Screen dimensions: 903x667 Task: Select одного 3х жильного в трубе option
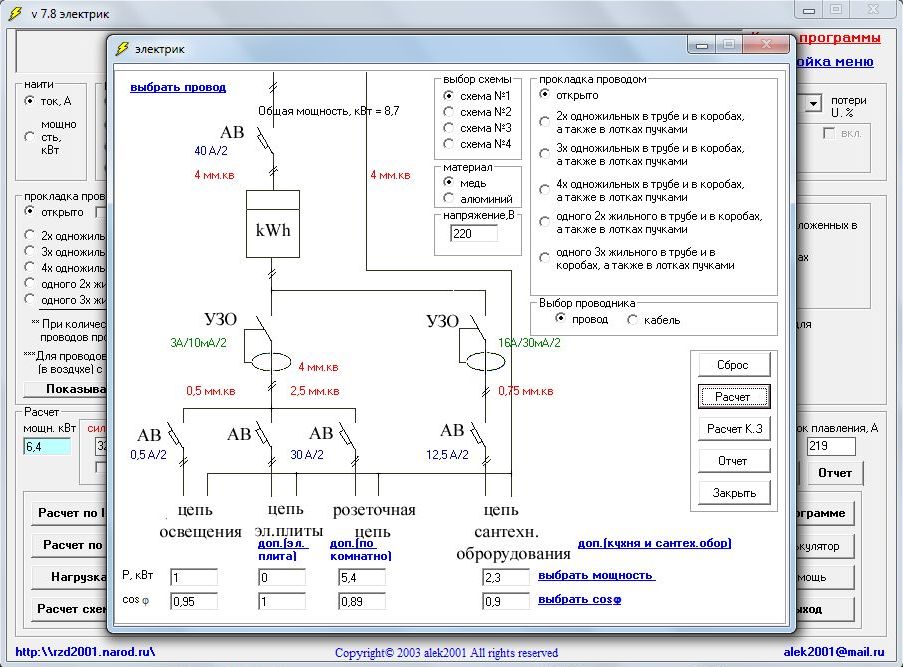point(545,259)
